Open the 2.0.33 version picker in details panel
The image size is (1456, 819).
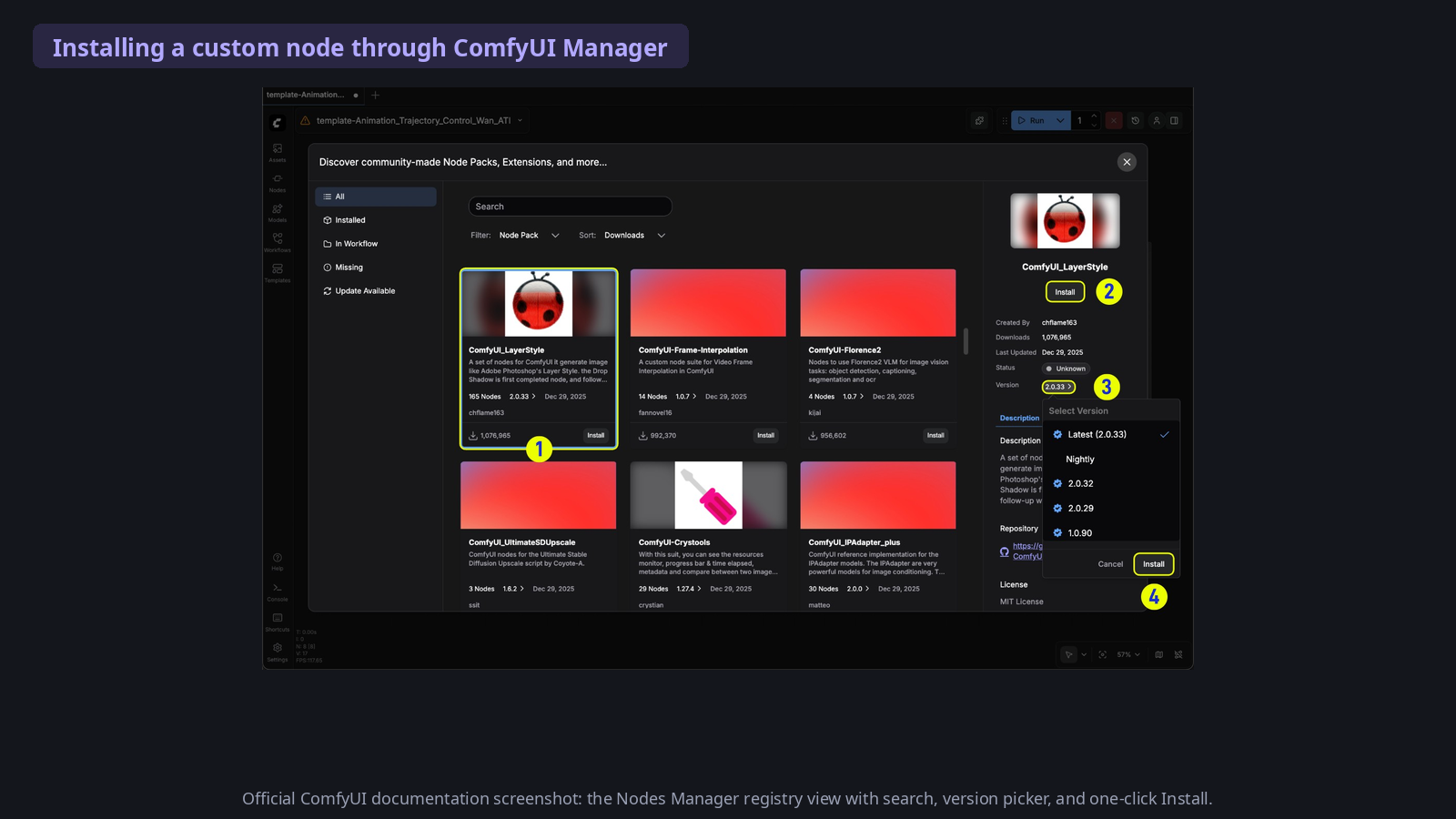[x=1058, y=387]
